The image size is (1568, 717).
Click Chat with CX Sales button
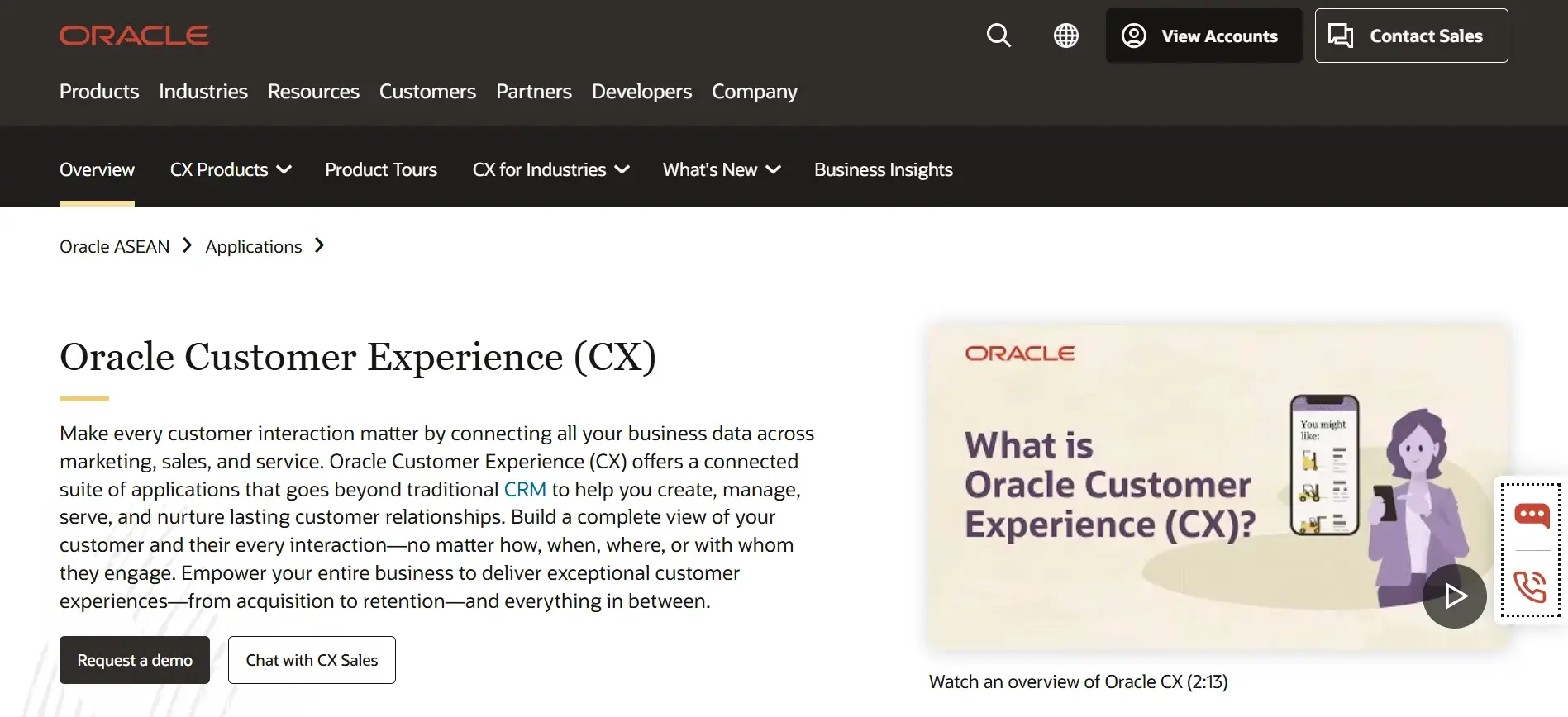pos(312,660)
